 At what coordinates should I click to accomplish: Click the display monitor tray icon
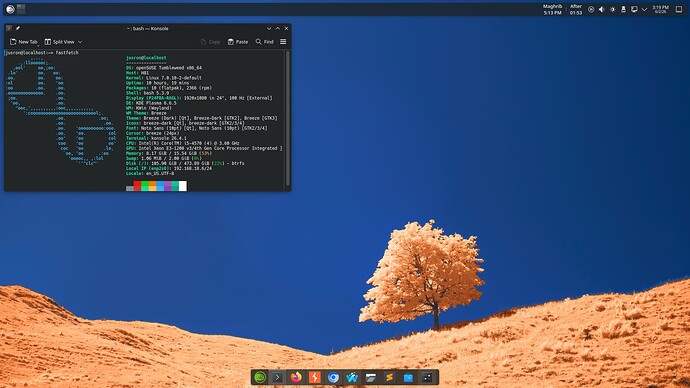click(x=634, y=9)
